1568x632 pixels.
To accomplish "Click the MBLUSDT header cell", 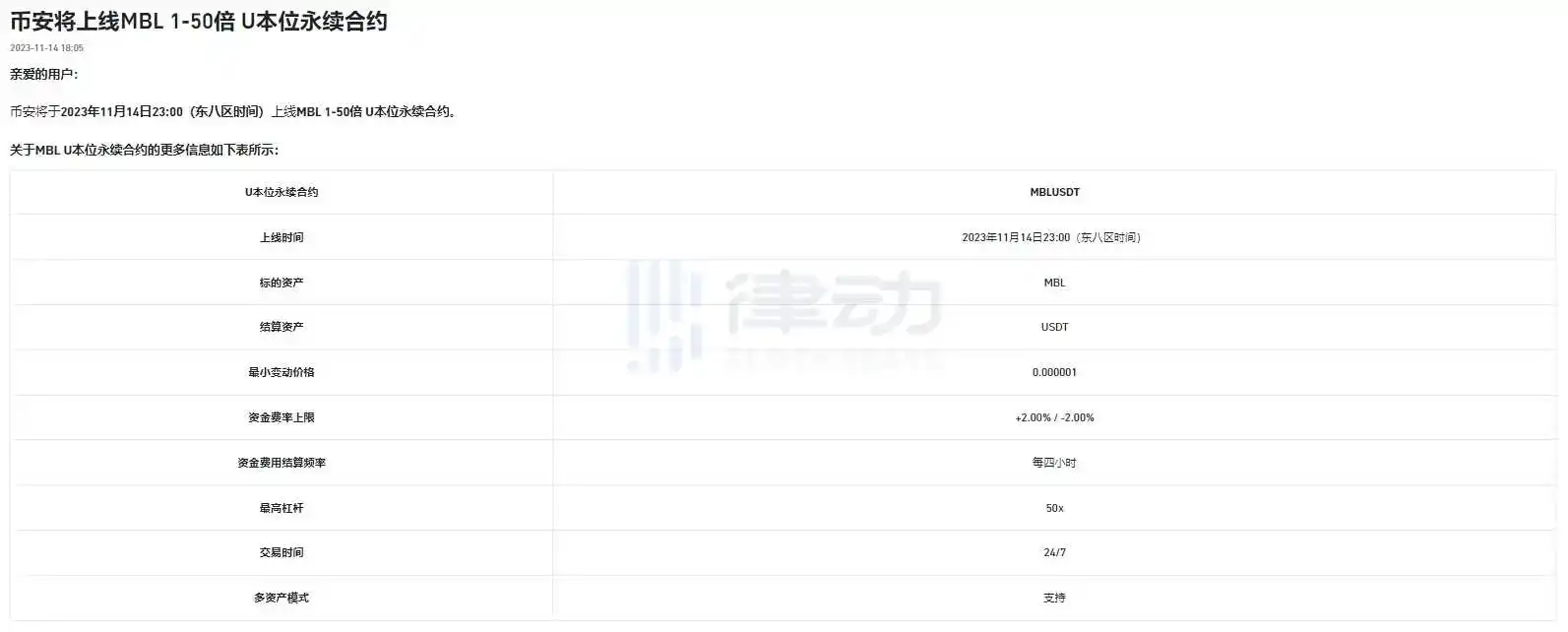I will tap(1054, 193).
